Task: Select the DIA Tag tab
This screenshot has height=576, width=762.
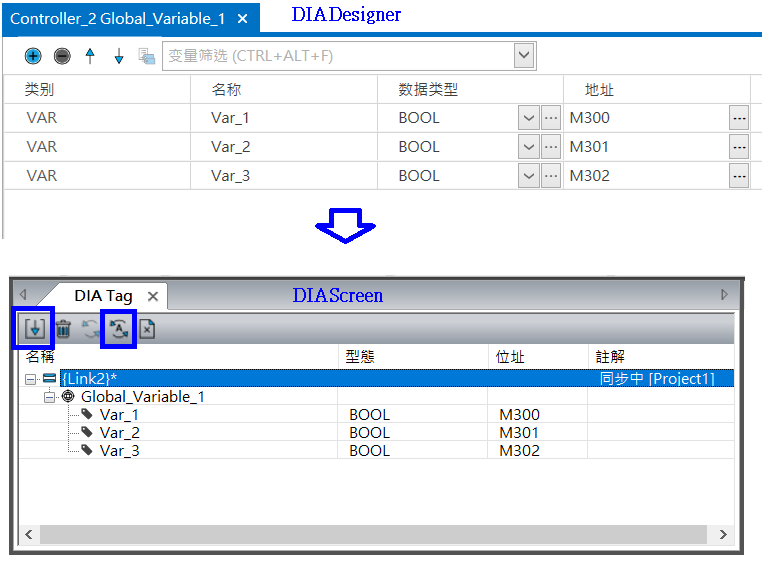Action: (103, 296)
